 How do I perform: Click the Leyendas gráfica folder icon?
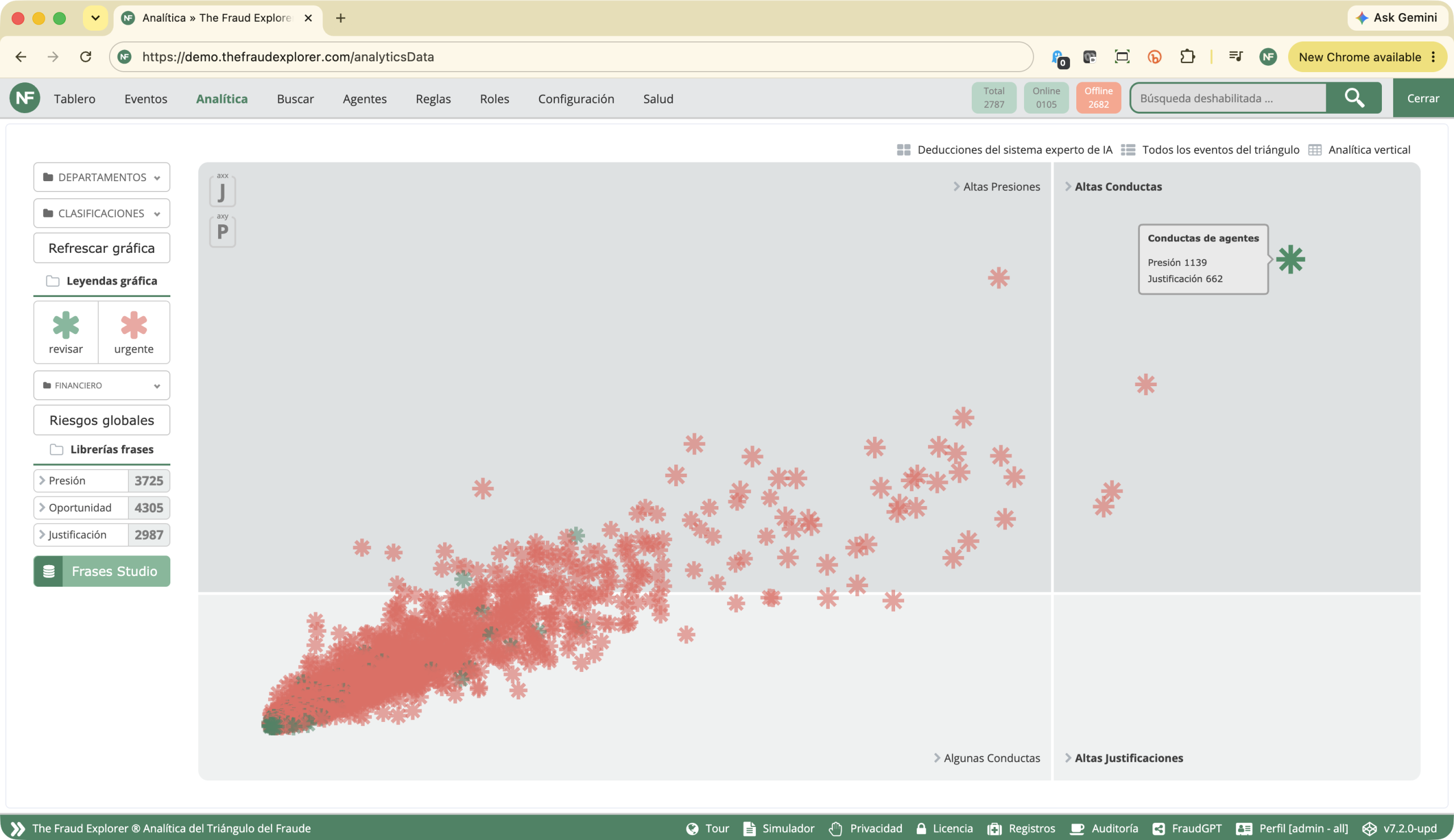click(52, 281)
